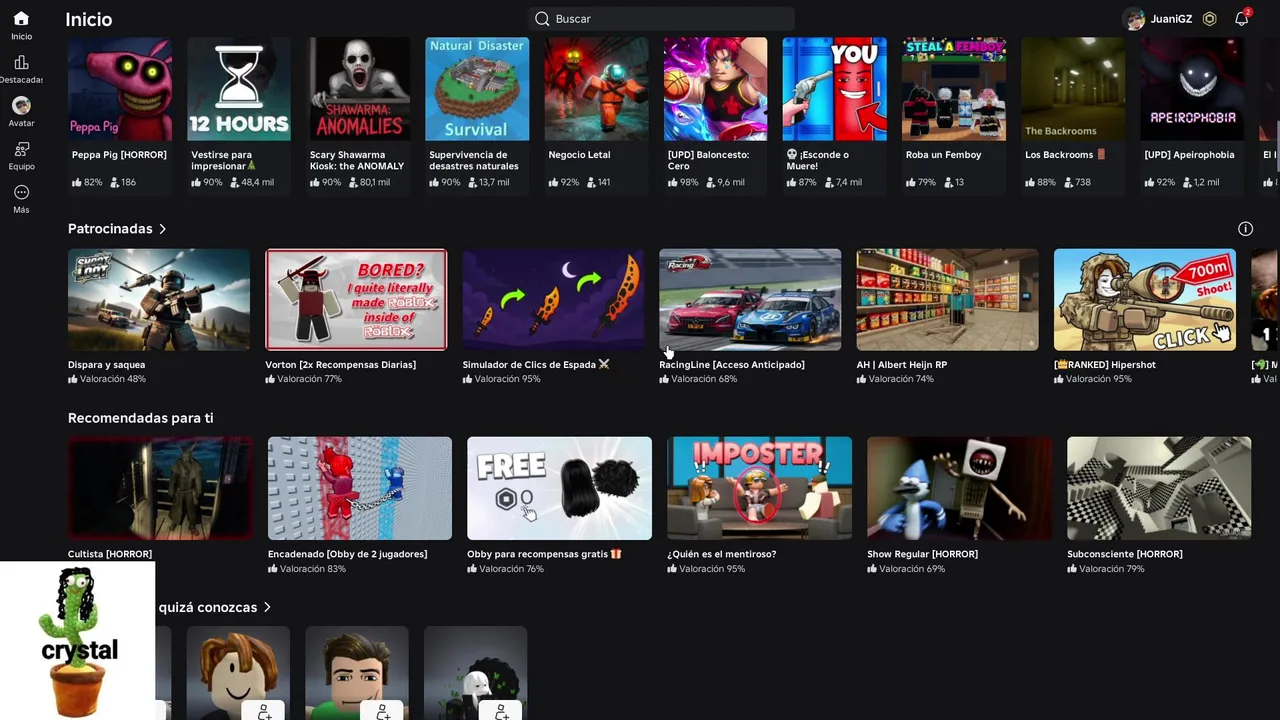1280x720 pixels.
Task: Open the Peppa Pig [HORROR] game thumbnail
Action: [120, 89]
